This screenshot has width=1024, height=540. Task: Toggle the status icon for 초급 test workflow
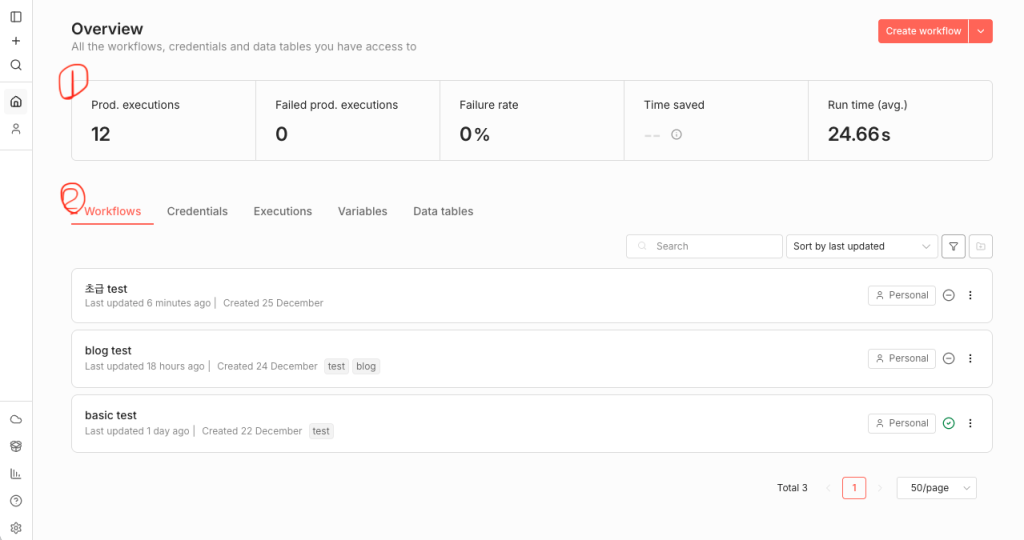click(x=949, y=295)
